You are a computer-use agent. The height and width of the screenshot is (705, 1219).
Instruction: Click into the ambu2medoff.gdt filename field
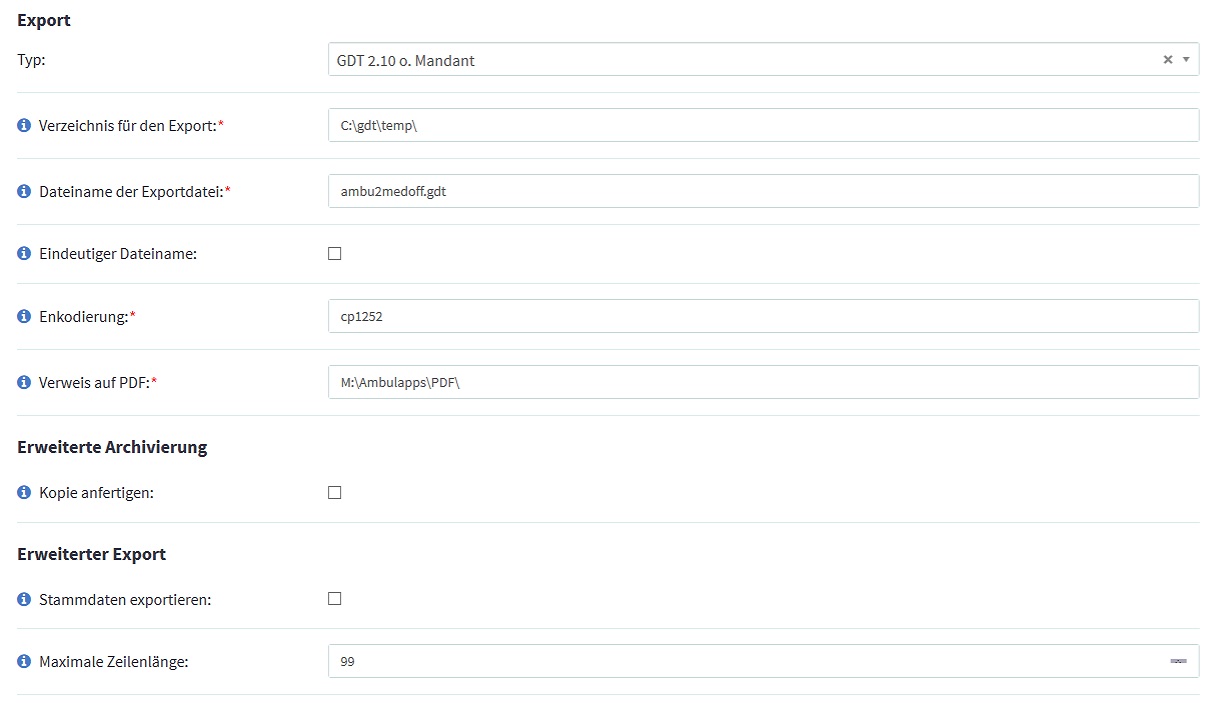764,191
